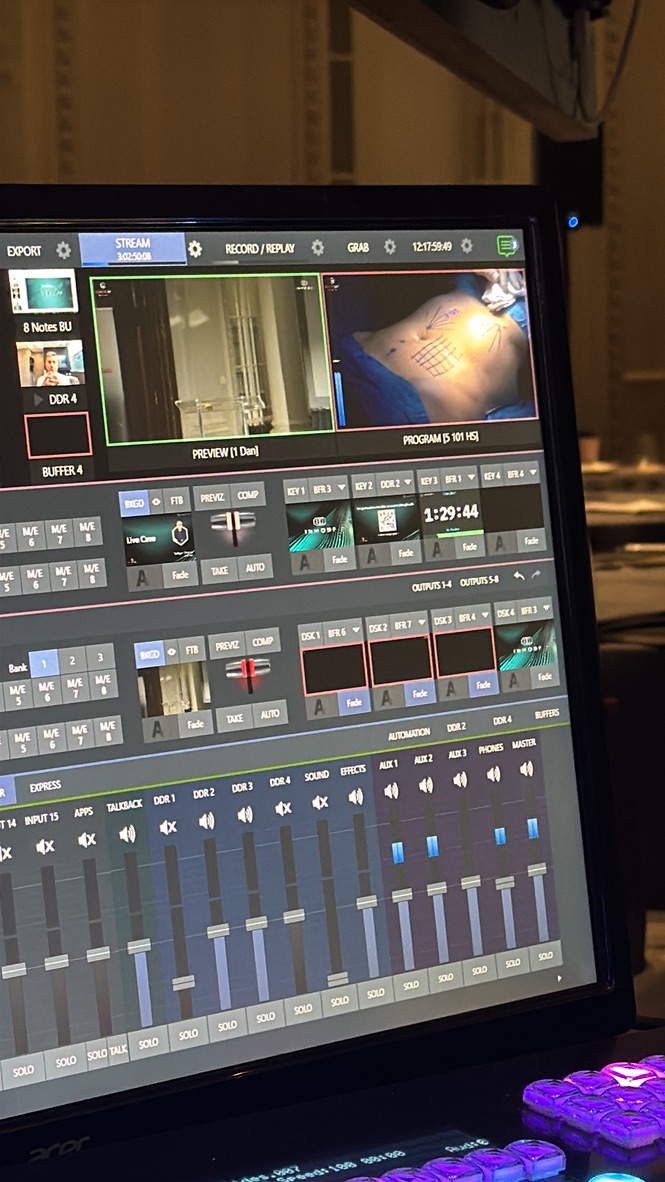The image size is (665, 1182).
Task: Open the BUFFERS tab
Action: coord(547,714)
